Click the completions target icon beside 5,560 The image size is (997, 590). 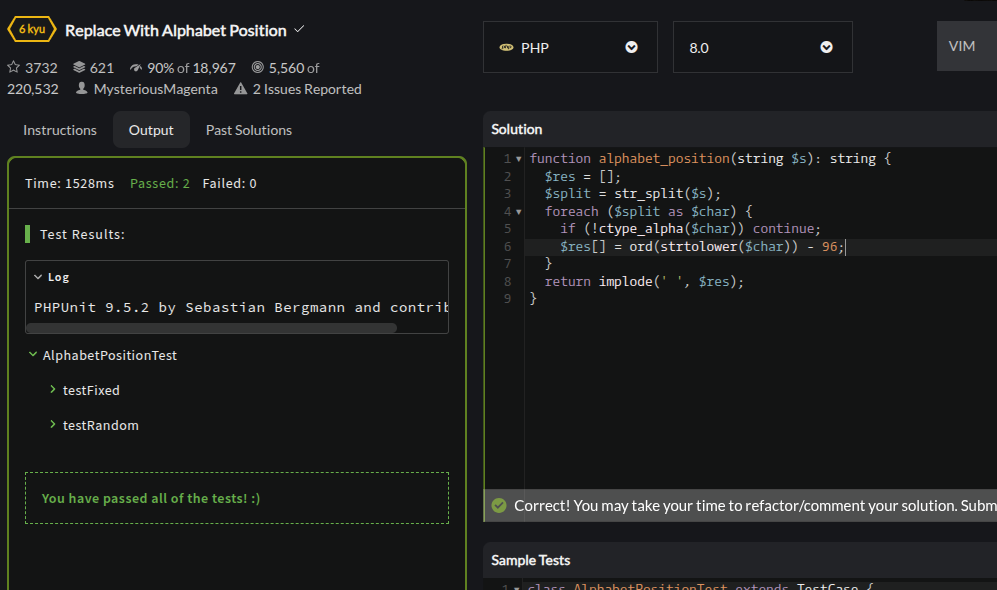click(257, 68)
